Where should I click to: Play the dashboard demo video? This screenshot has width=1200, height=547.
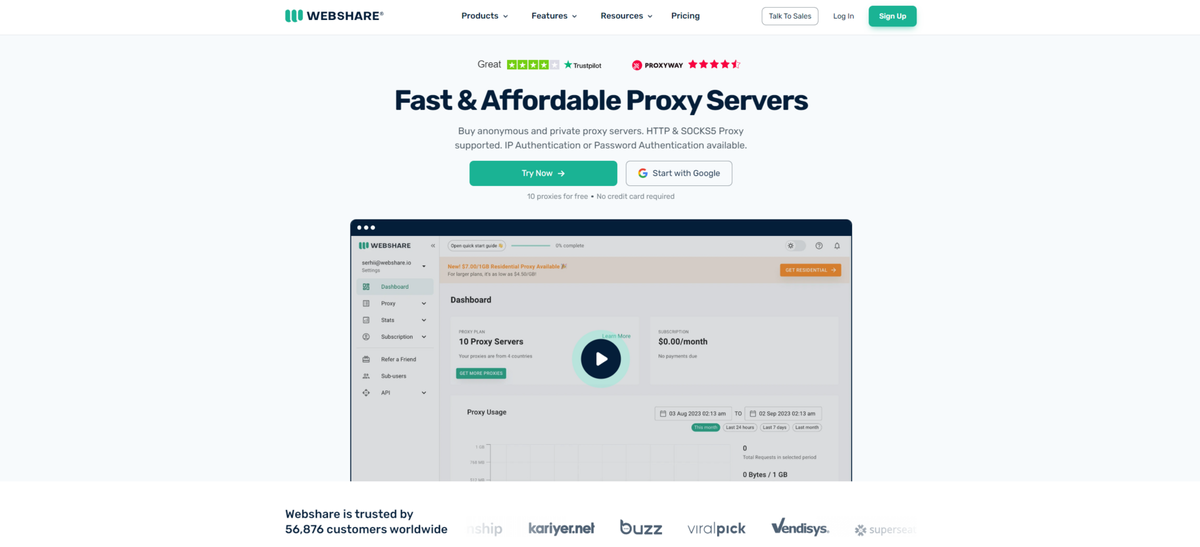(601, 359)
